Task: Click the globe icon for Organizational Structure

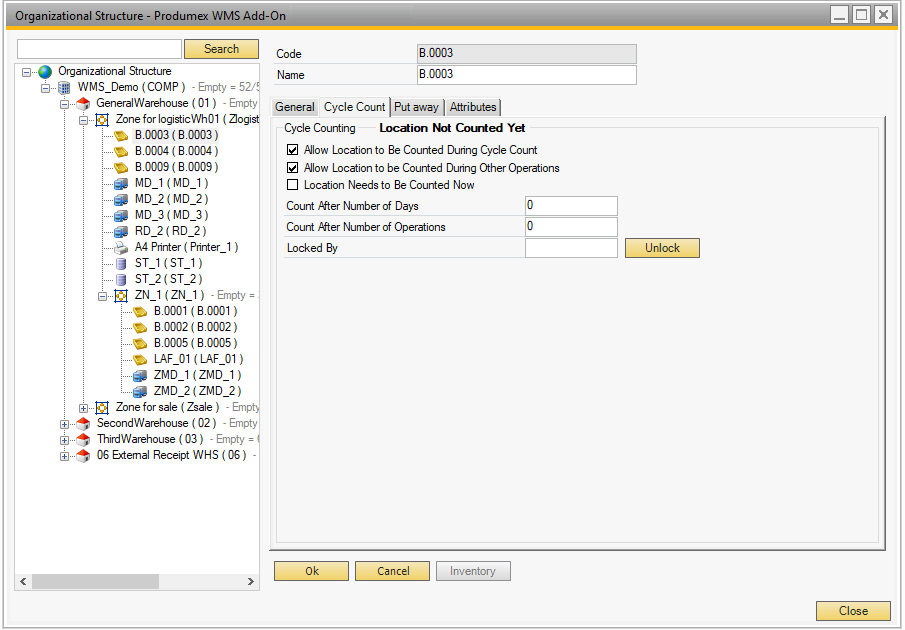Action: coord(45,71)
